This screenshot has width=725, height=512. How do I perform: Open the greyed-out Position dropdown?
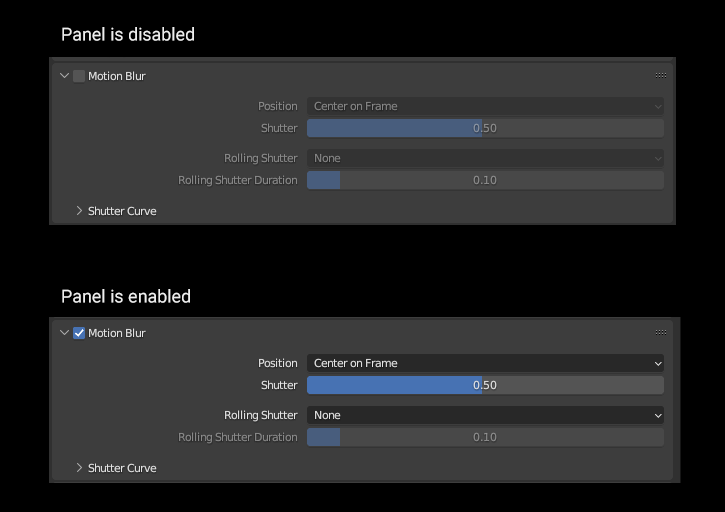coord(485,106)
